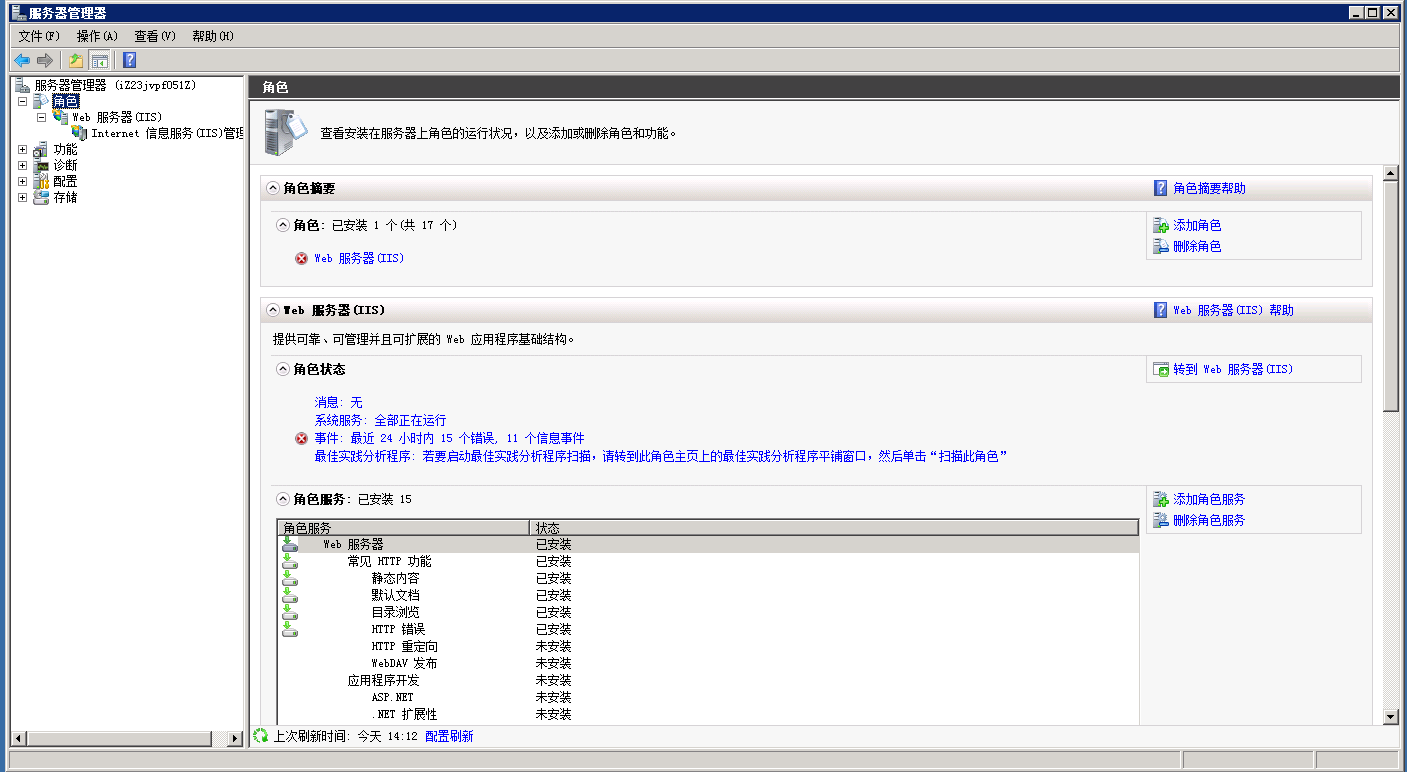Select the ASP.NET row in role services

(x=708, y=697)
